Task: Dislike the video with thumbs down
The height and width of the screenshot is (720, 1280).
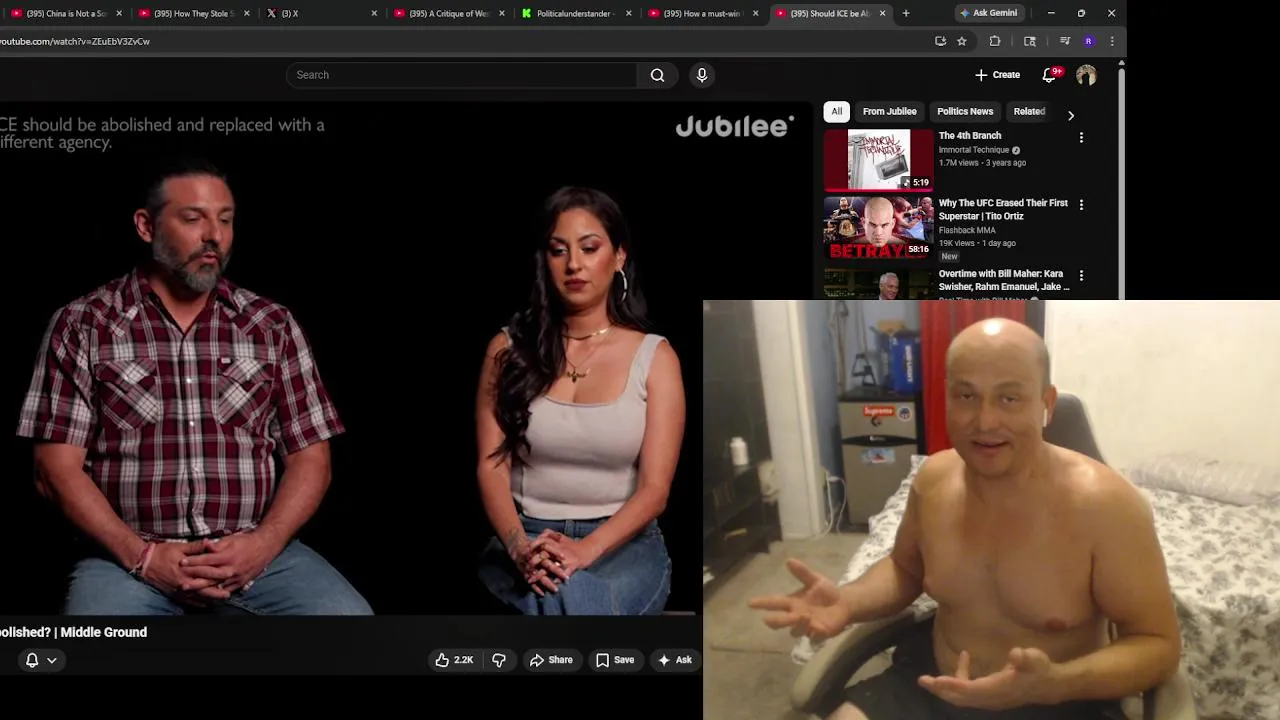Action: 498,660
